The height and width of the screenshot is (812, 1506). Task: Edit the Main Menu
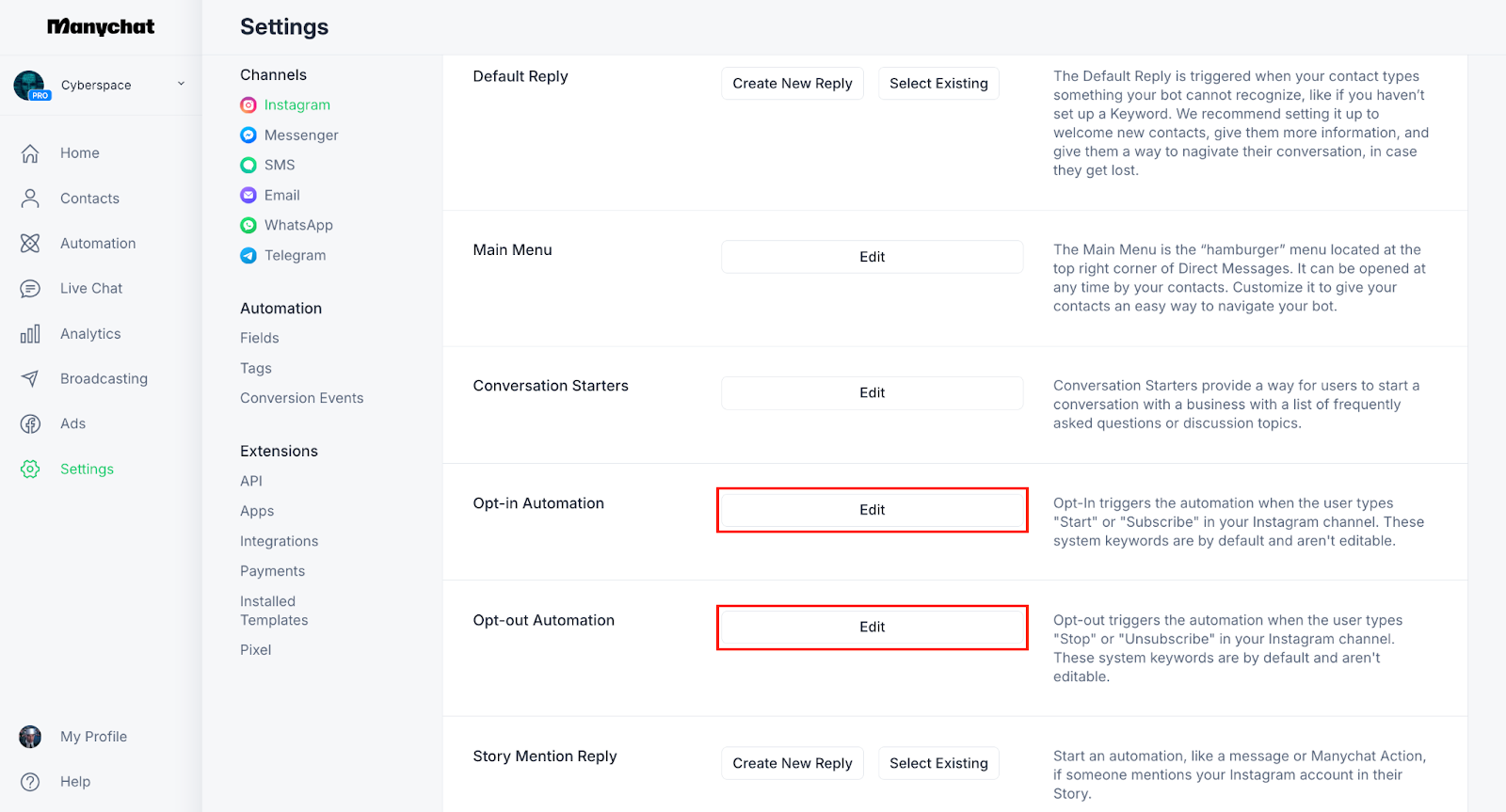872,257
